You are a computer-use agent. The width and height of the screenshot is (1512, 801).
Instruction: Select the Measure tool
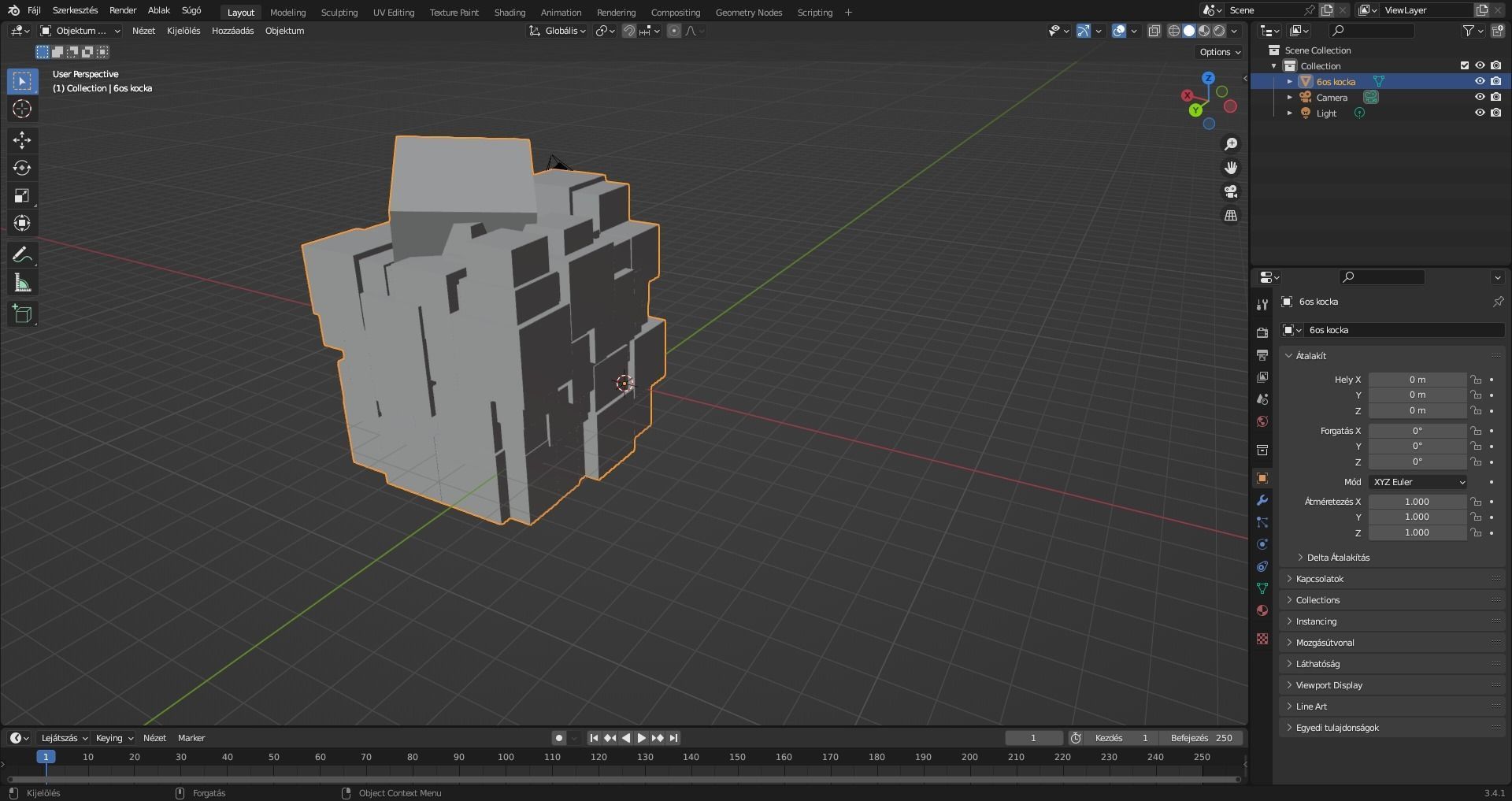[x=22, y=283]
